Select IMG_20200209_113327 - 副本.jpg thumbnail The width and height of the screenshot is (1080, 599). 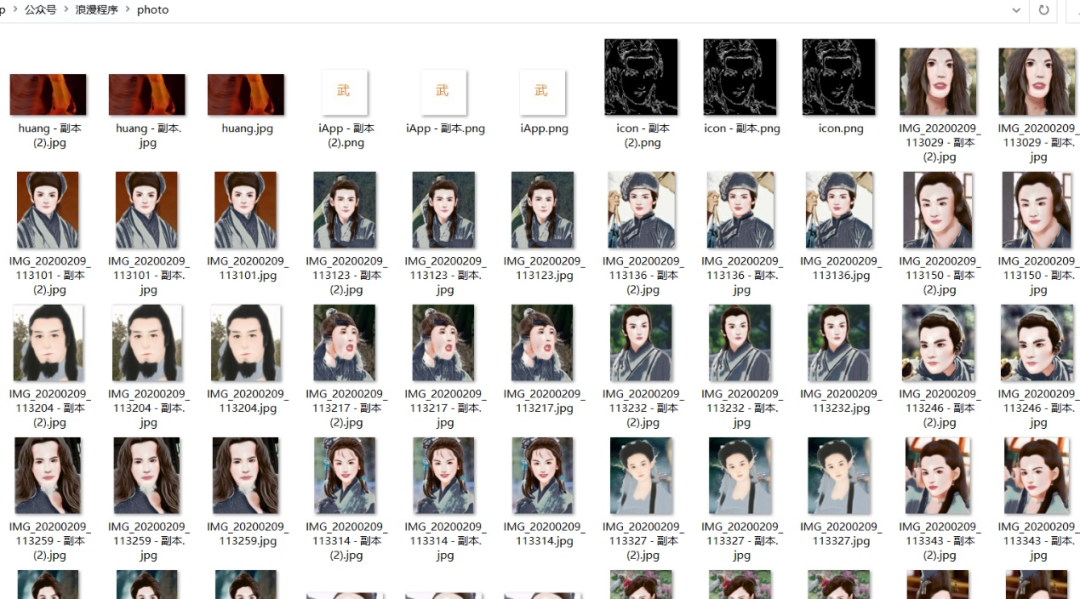coord(740,475)
